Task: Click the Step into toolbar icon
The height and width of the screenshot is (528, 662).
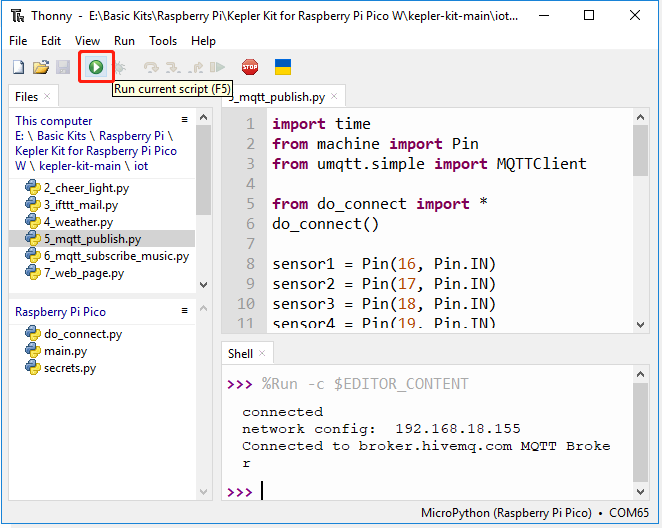Action: click(x=173, y=68)
